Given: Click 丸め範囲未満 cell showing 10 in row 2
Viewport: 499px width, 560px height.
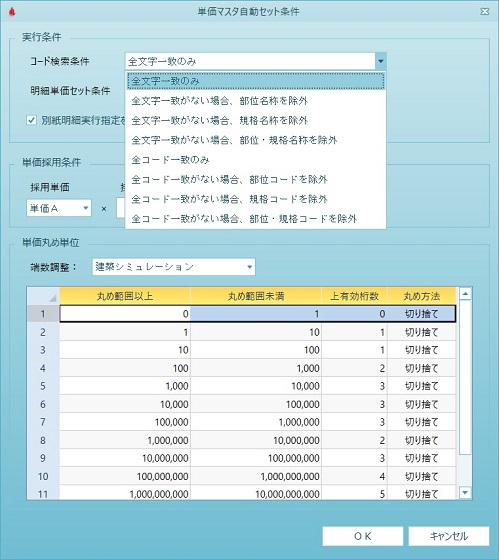Looking at the screenshot, I should click(256, 332).
